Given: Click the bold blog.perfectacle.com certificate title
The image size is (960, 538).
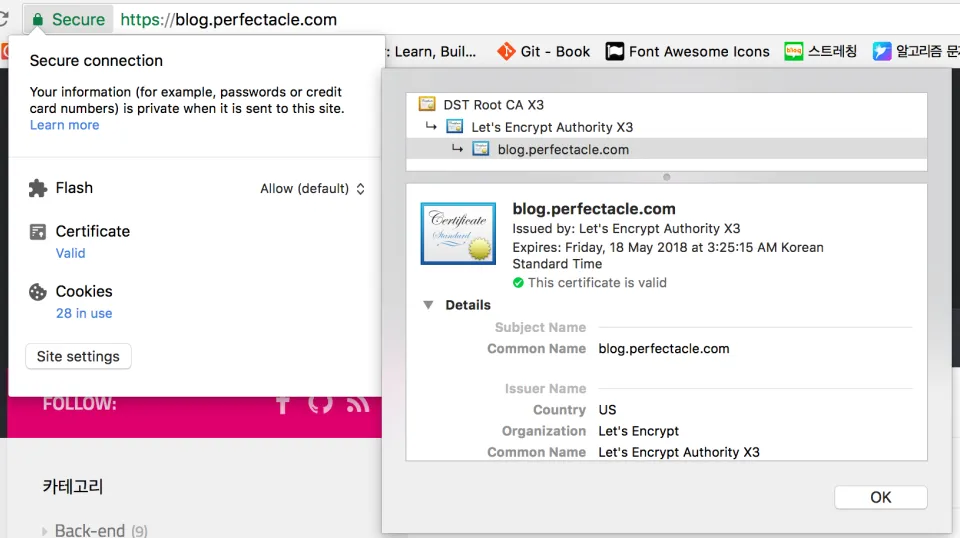Looking at the screenshot, I should pos(594,209).
